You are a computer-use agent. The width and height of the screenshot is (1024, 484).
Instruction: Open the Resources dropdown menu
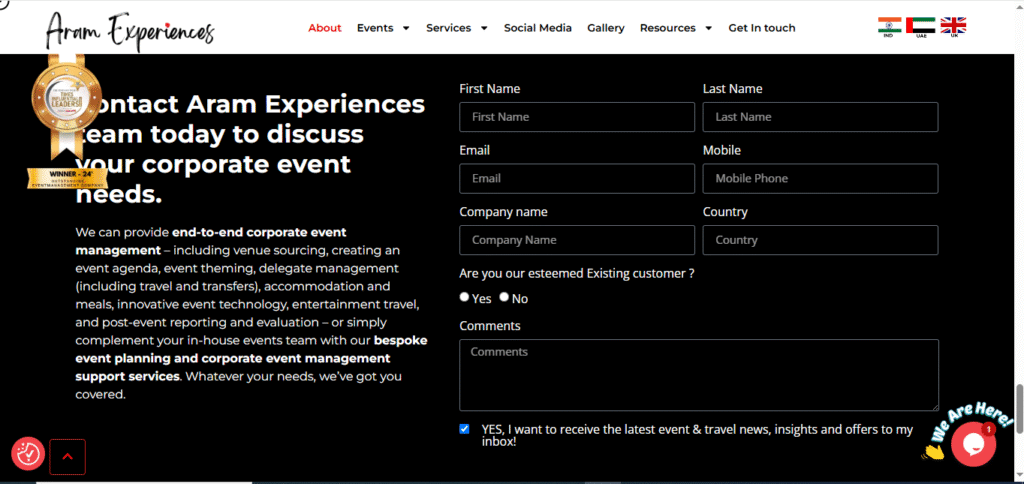coord(675,28)
